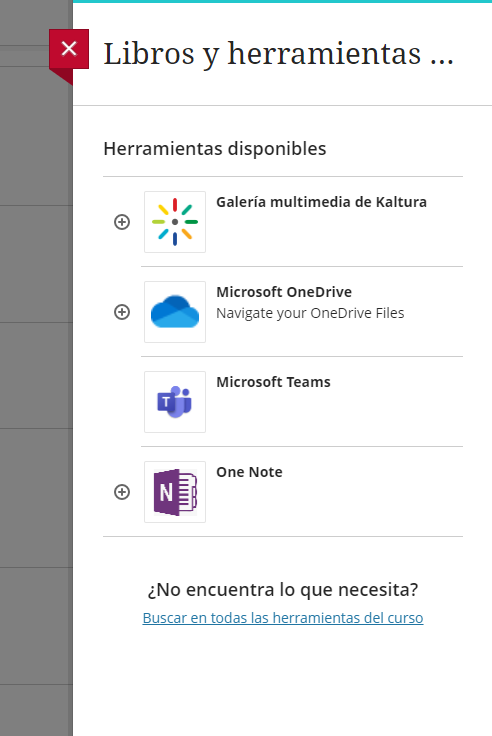Viewport: 492px width, 736px height.
Task: Click the purple Microsoft Teams logo
Action: coord(175,402)
